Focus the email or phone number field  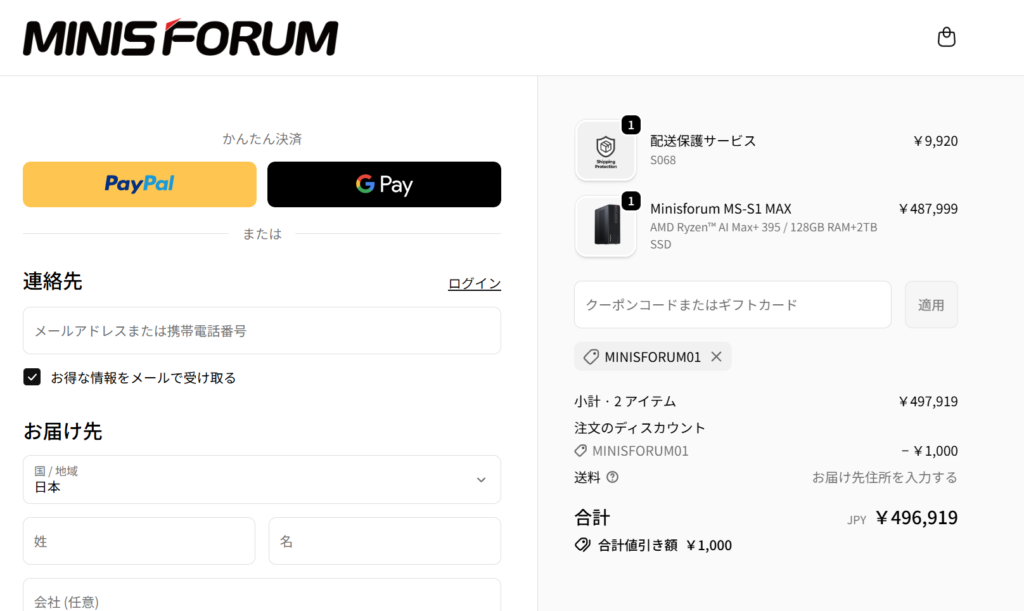(x=262, y=330)
